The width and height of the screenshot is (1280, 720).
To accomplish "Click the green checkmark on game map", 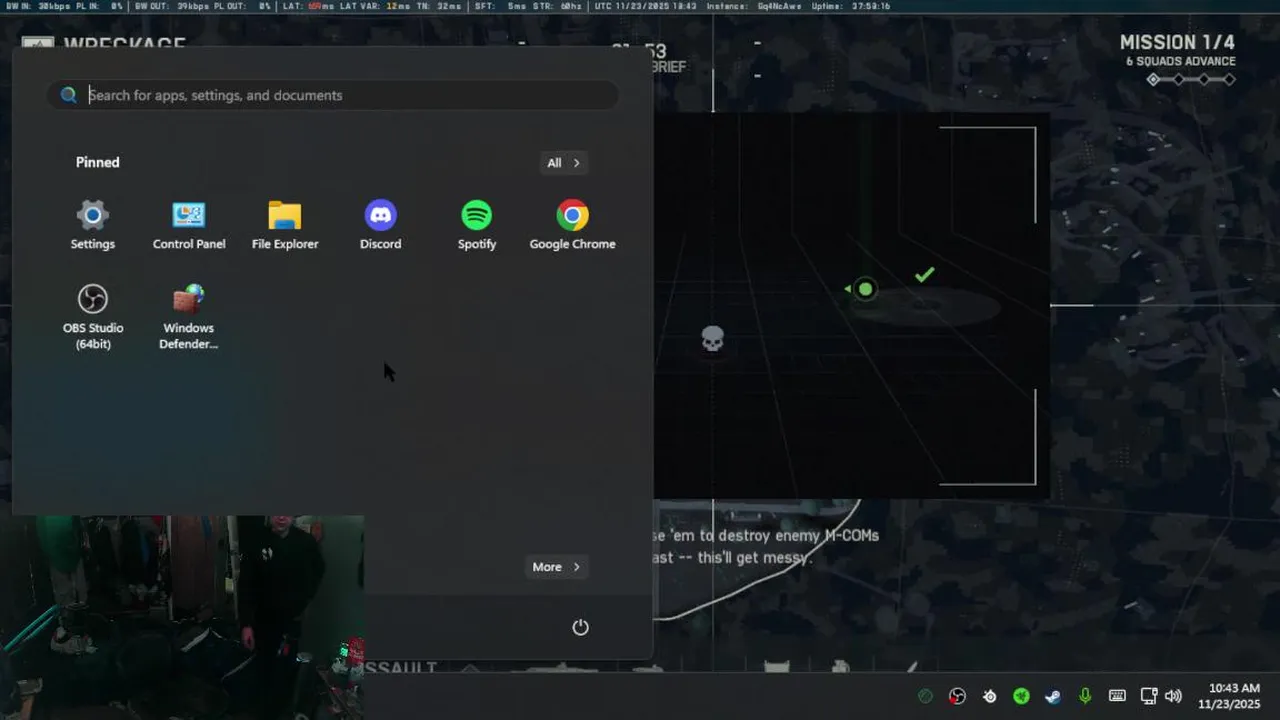I will [x=925, y=274].
